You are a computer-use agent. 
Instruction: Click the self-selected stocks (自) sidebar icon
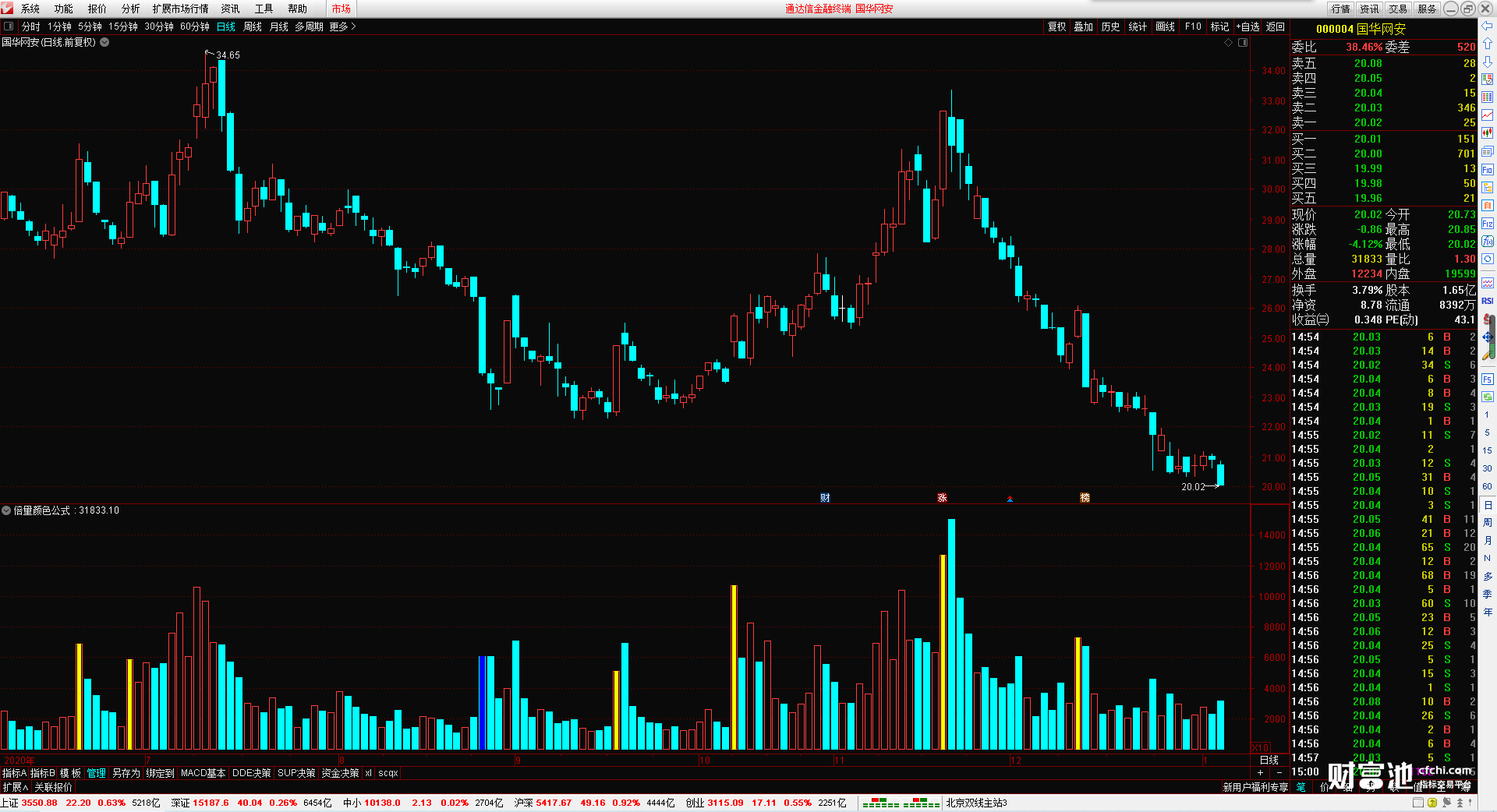pyautogui.click(x=1487, y=206)
